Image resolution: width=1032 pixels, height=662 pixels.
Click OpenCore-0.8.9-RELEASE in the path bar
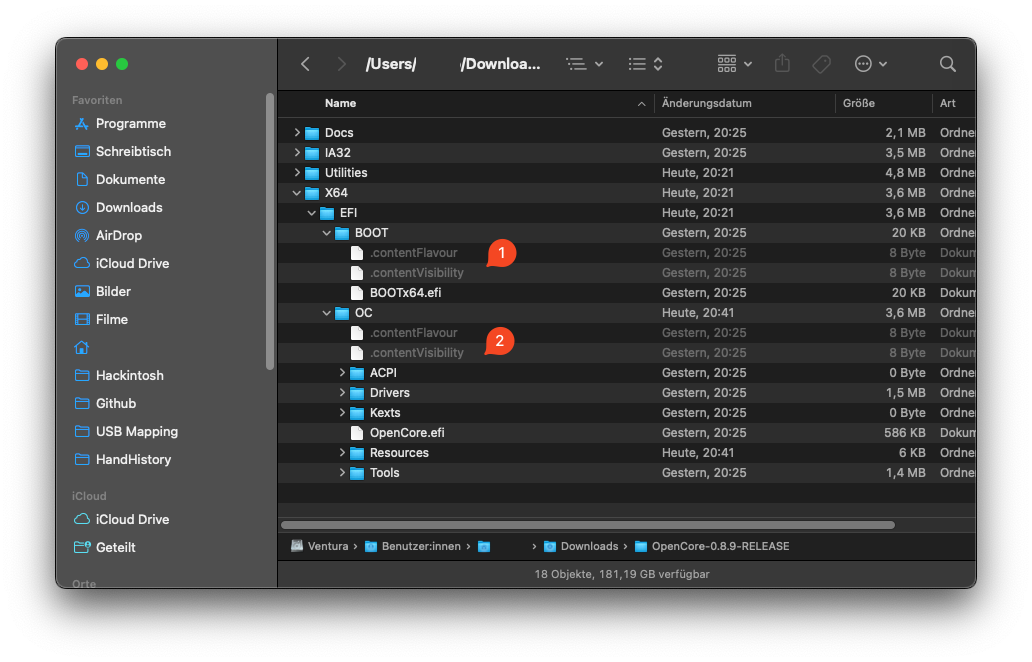712,546
